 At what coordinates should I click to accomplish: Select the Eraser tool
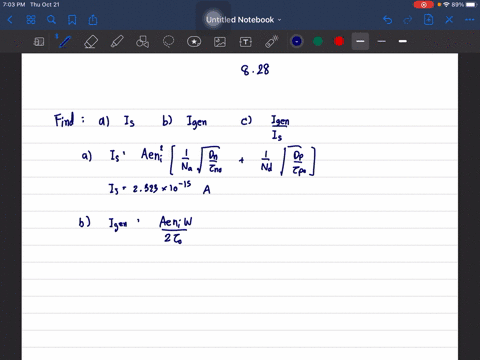pyautogui.click(x=91, y=42)
